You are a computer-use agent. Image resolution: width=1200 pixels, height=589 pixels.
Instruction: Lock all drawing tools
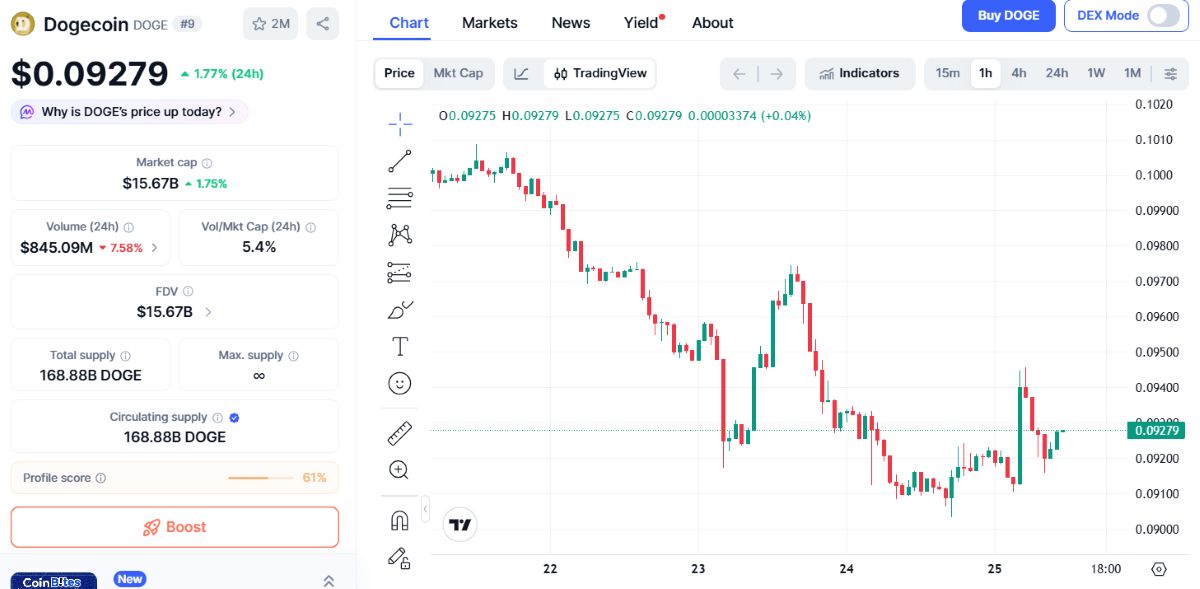click(400, 558)
